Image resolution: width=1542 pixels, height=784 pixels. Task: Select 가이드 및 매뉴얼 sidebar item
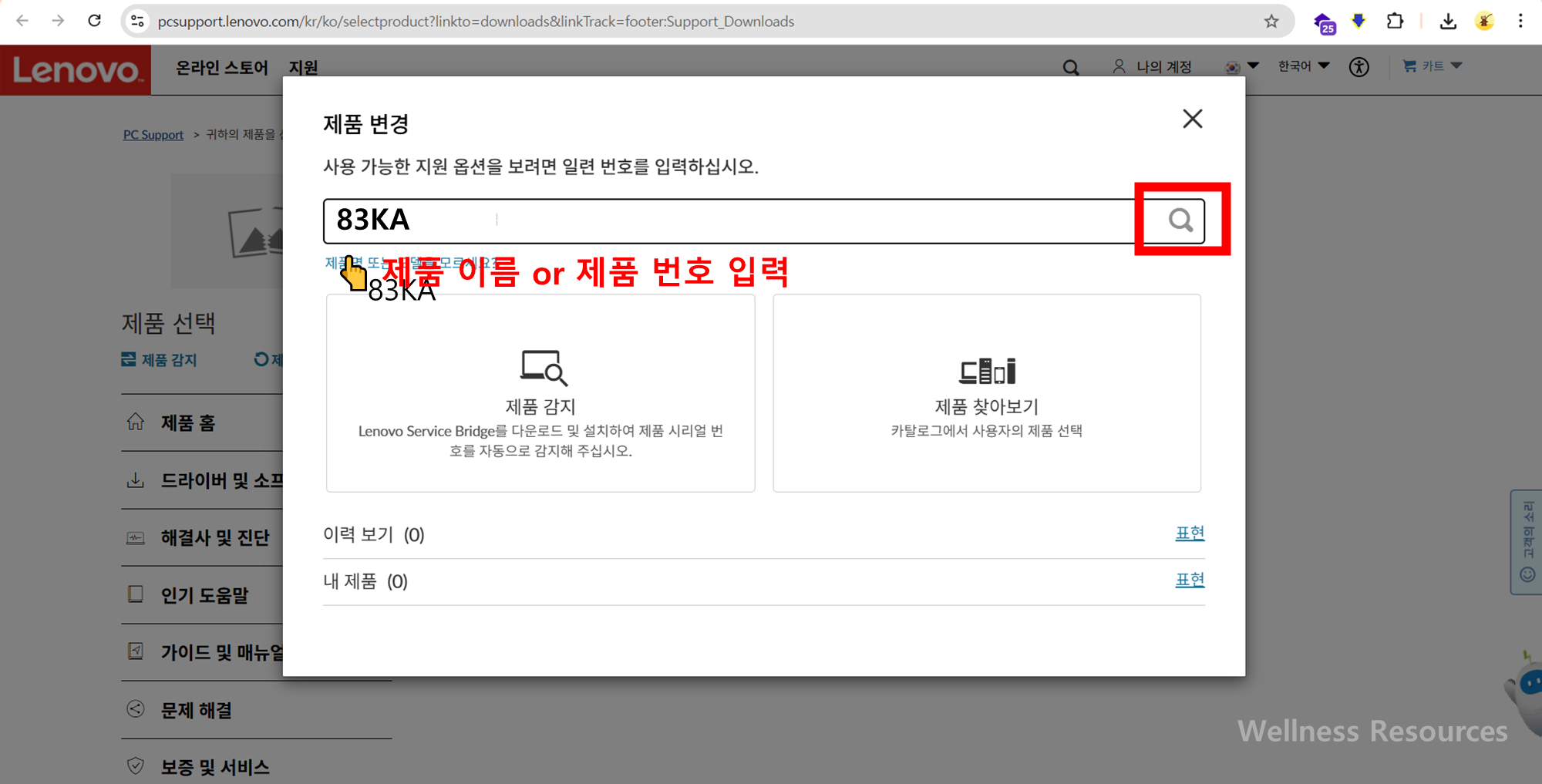click(221, 652)
